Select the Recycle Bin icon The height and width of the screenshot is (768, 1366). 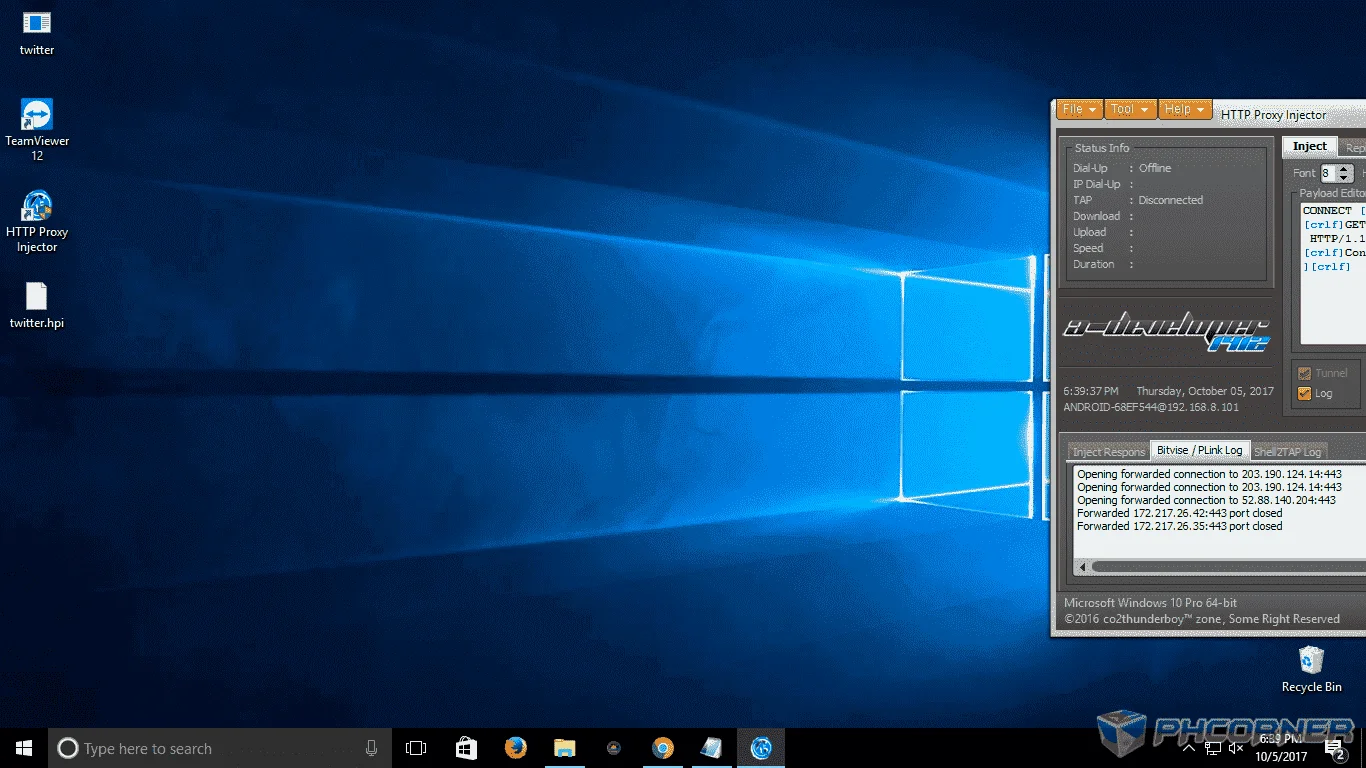(1311, 669)
